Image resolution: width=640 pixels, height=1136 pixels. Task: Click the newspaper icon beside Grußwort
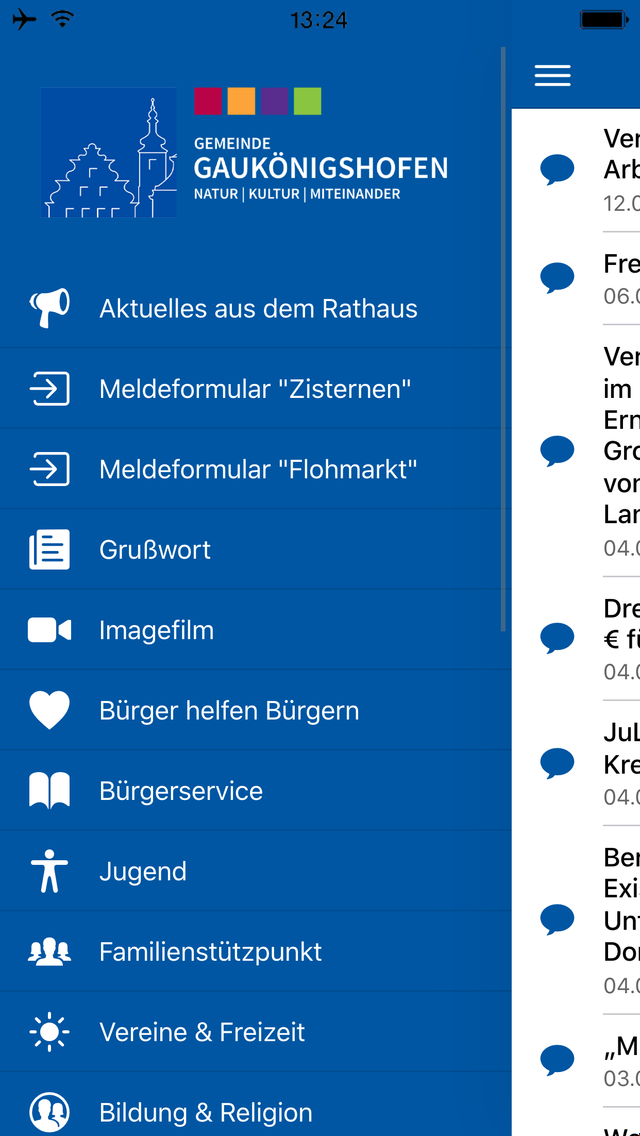pos(49,549)
